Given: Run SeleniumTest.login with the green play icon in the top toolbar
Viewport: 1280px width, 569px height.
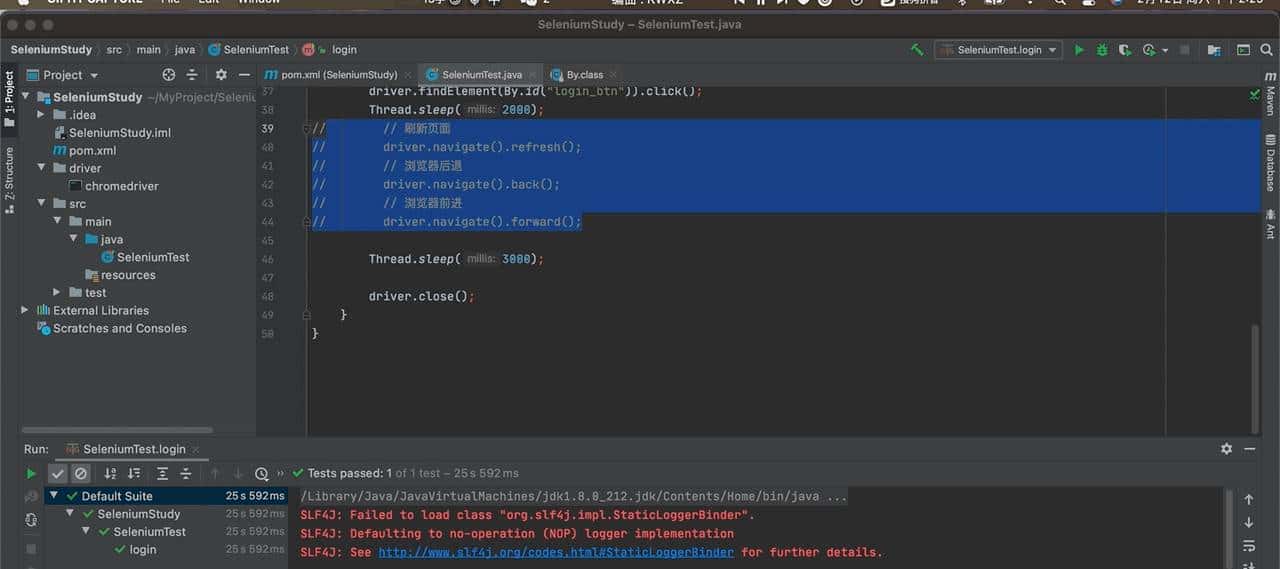Looking at the screenshot, I should click(x=1079, y=49).
